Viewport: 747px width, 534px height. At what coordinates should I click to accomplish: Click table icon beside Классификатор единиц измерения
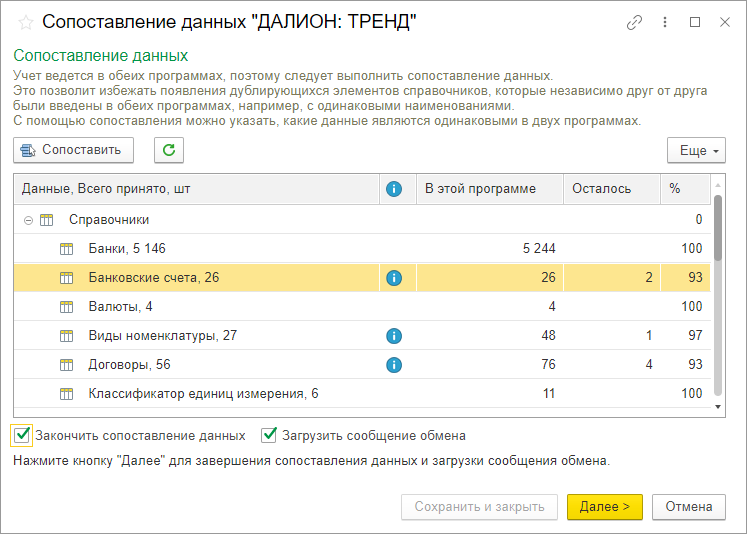point(66,394)
